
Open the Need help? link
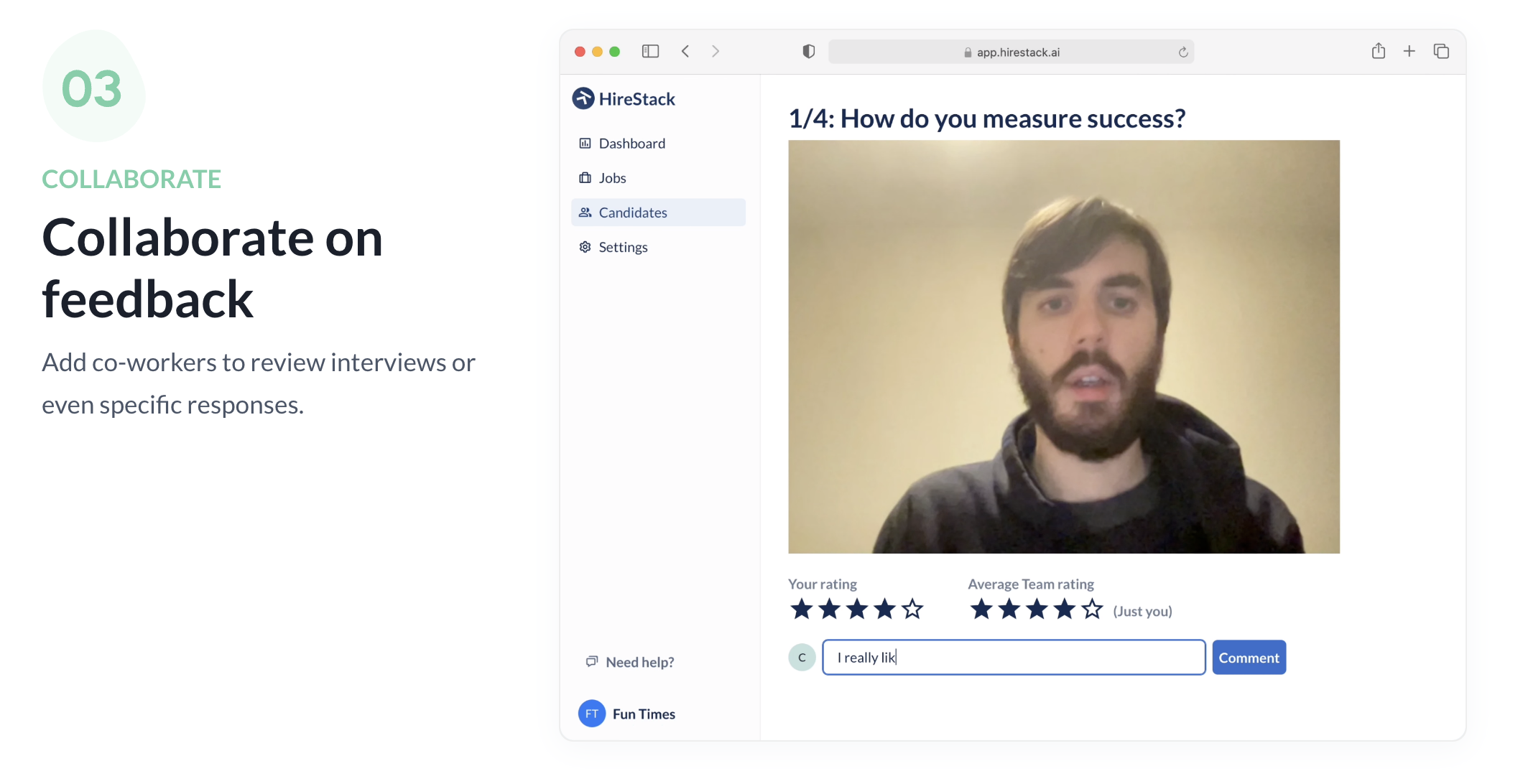(x=639, y=662)
